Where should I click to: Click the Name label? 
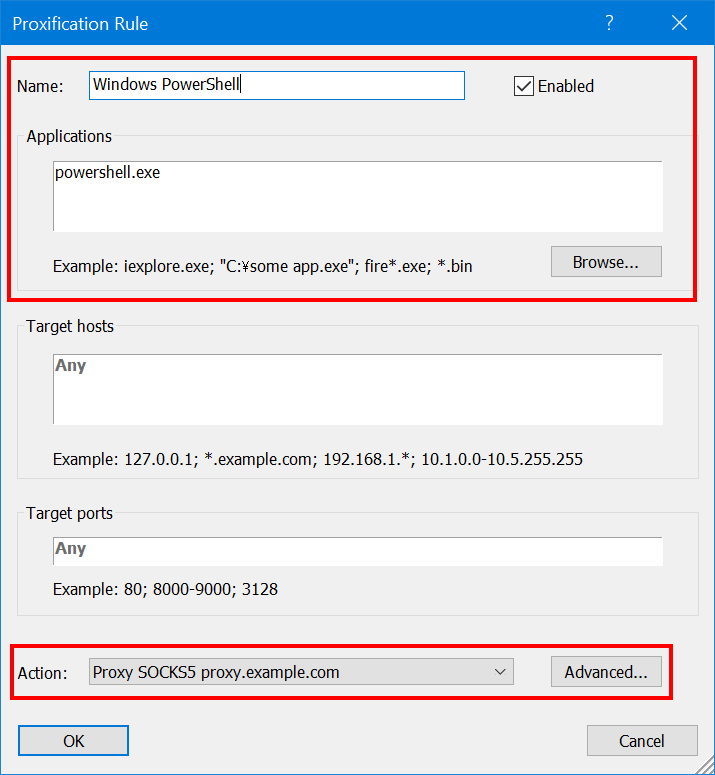pyautogui.click(x=40, y=86)
